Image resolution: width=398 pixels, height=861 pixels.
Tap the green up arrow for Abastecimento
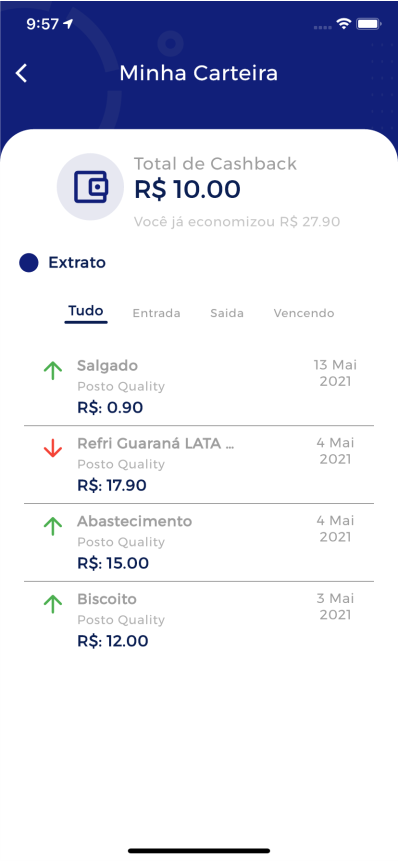53,527
